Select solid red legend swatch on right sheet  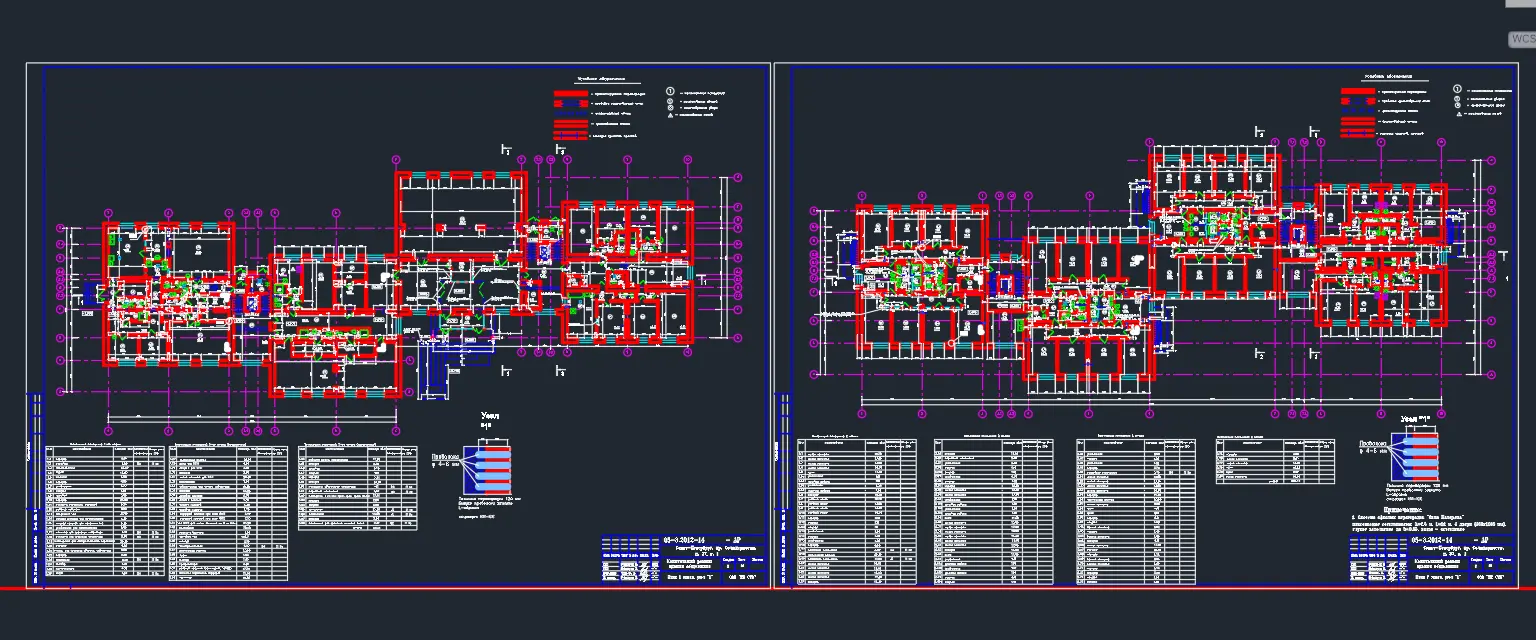tap(1357, 92)
